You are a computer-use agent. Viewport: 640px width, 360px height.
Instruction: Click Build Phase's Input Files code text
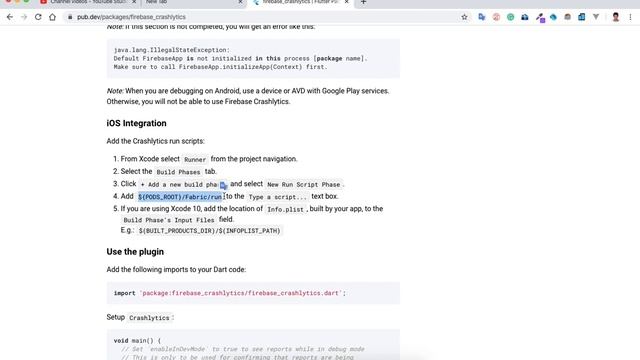pyautogui.click(x=169, y=220)
